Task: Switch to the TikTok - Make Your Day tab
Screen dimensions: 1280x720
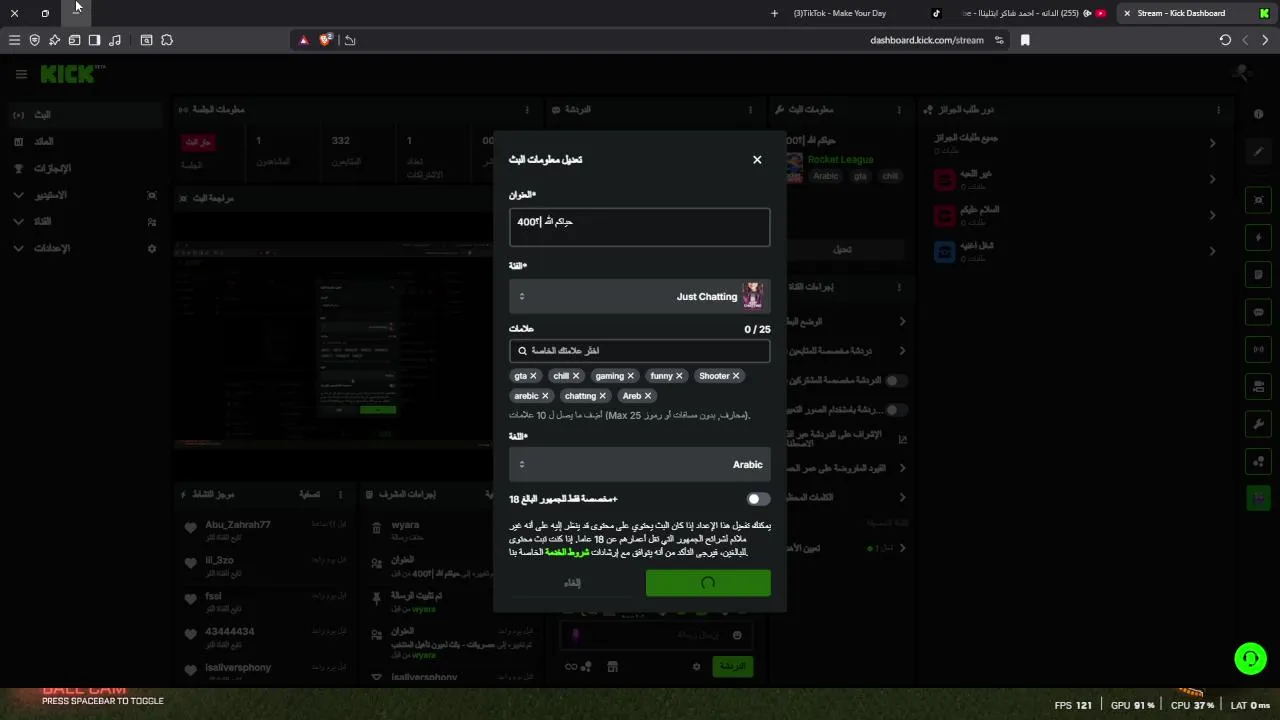Action: click(x=865, y=13)
